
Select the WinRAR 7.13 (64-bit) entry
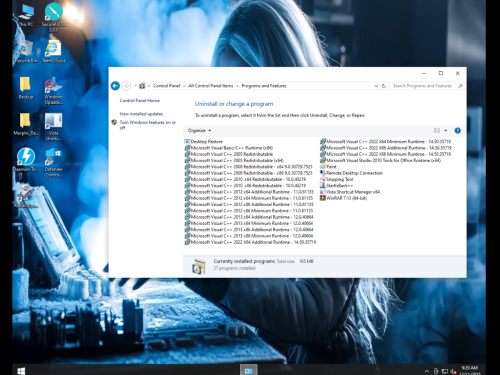tap(343, 198)
